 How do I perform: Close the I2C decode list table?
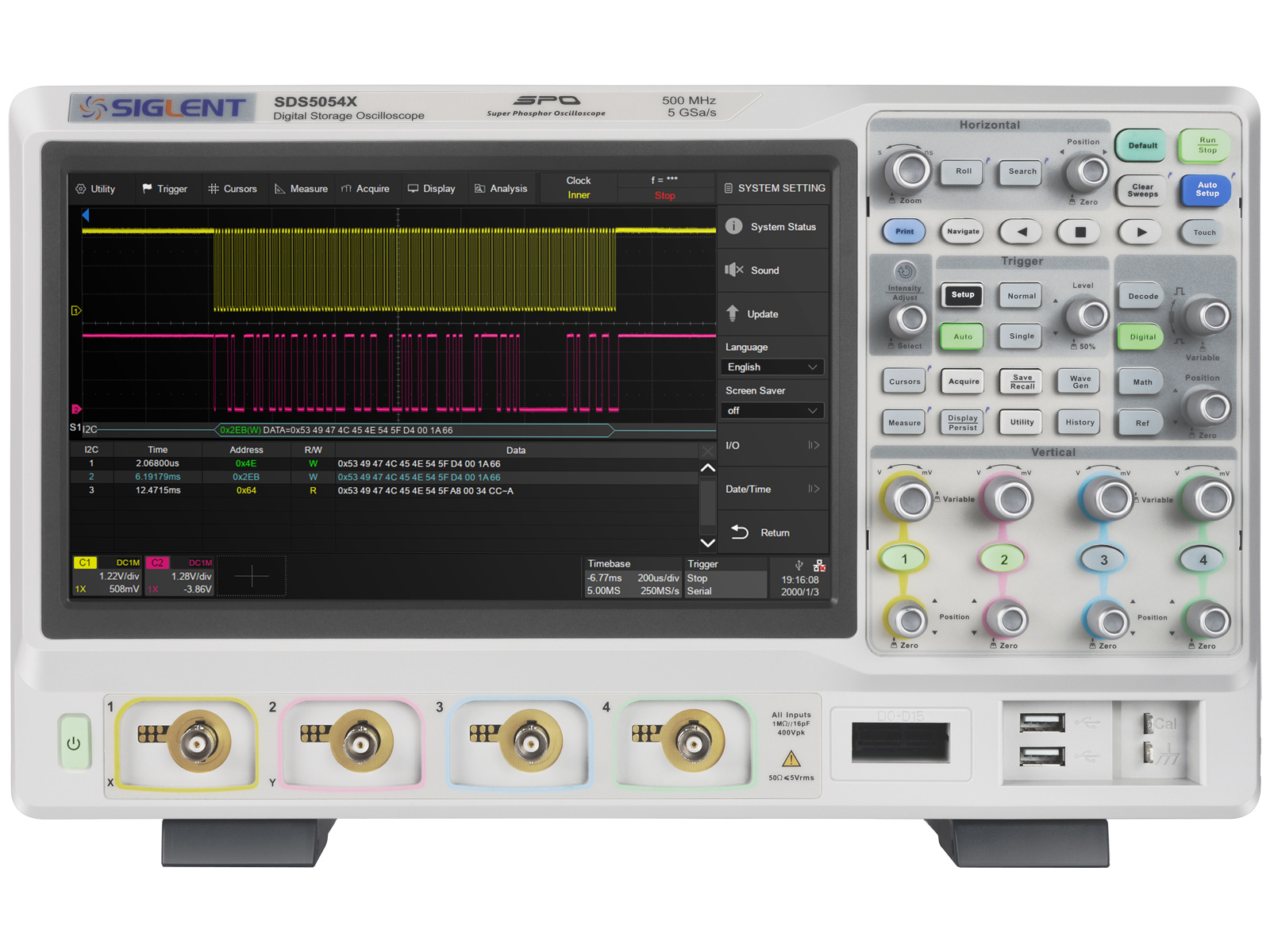(708, 451)
